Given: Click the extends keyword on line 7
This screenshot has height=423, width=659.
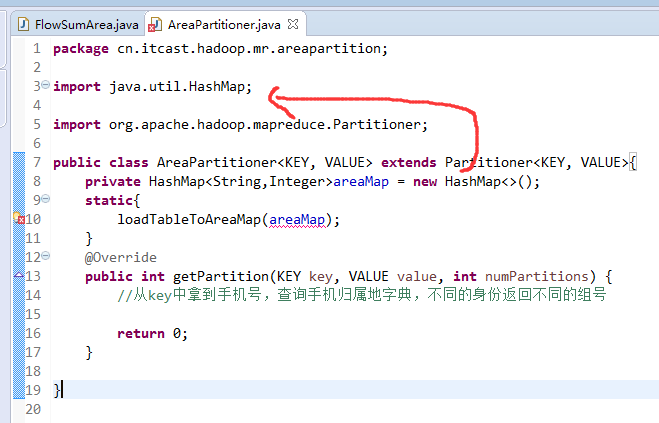Looking at the screenshot, I should [409, 162].
